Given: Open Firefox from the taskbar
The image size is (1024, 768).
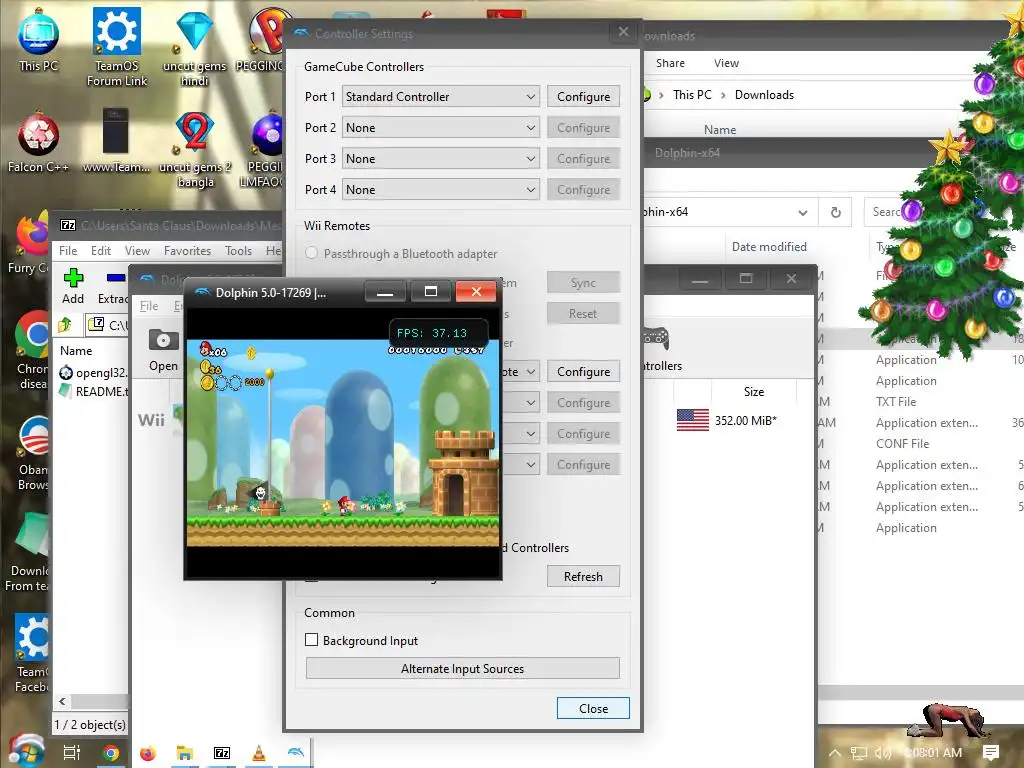Looking at the screenshot, I should click(148, 753).
